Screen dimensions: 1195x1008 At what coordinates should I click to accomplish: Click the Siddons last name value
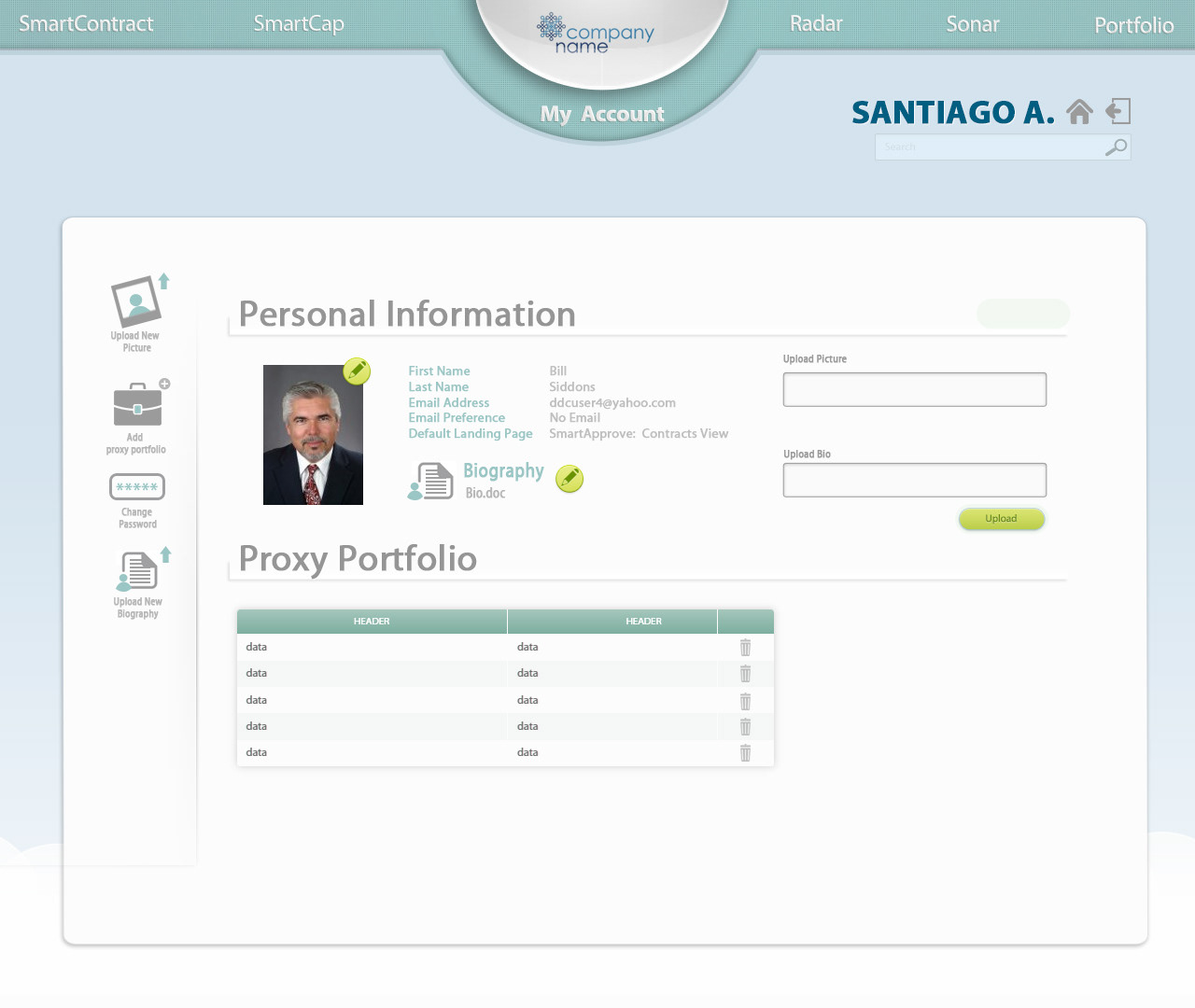pyautogui.click(x=572, y=387)
